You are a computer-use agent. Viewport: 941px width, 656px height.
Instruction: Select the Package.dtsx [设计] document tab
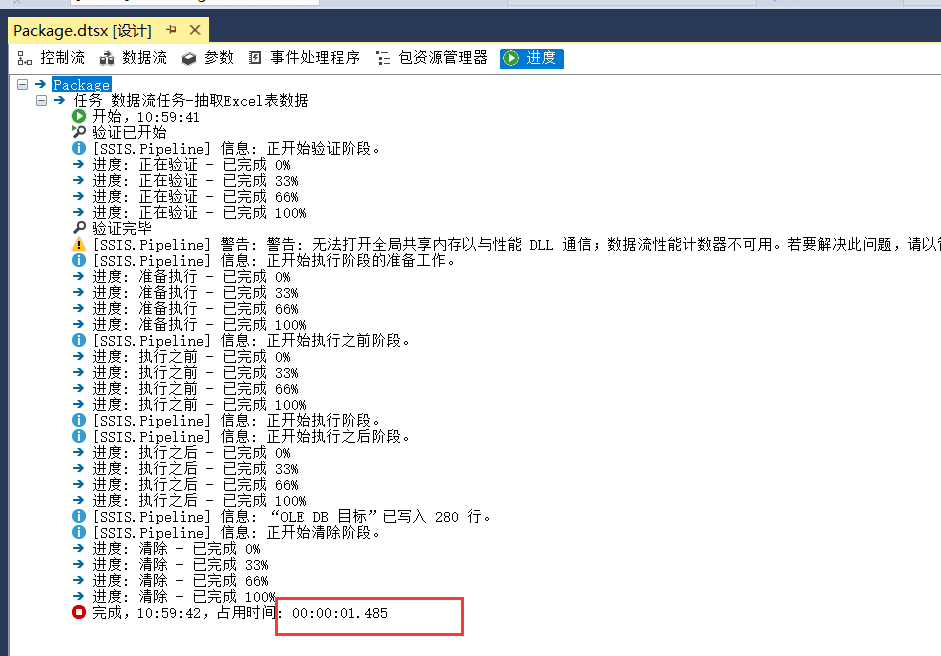coord(82,31)
